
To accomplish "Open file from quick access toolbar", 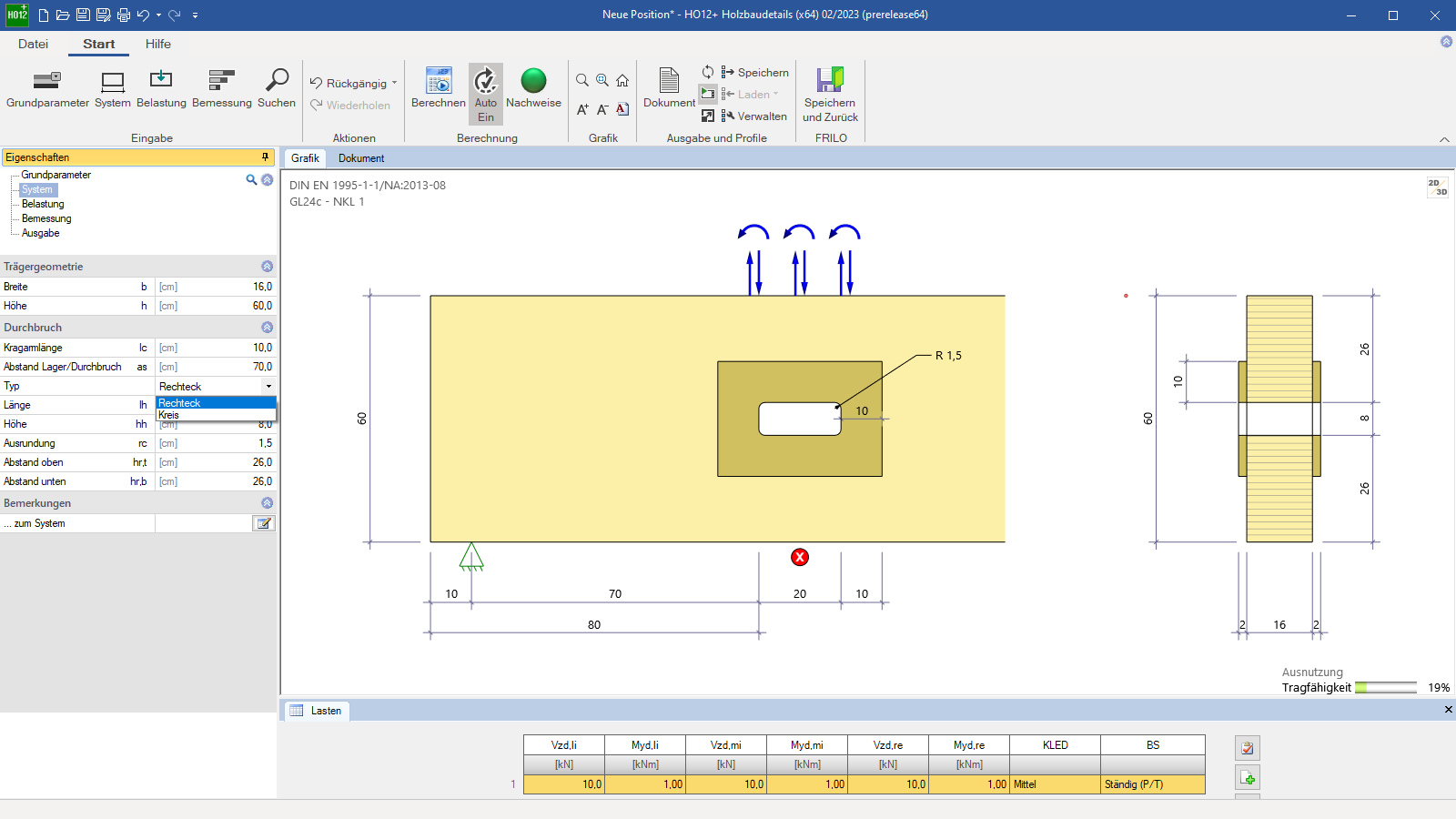I will coord(63,15).
